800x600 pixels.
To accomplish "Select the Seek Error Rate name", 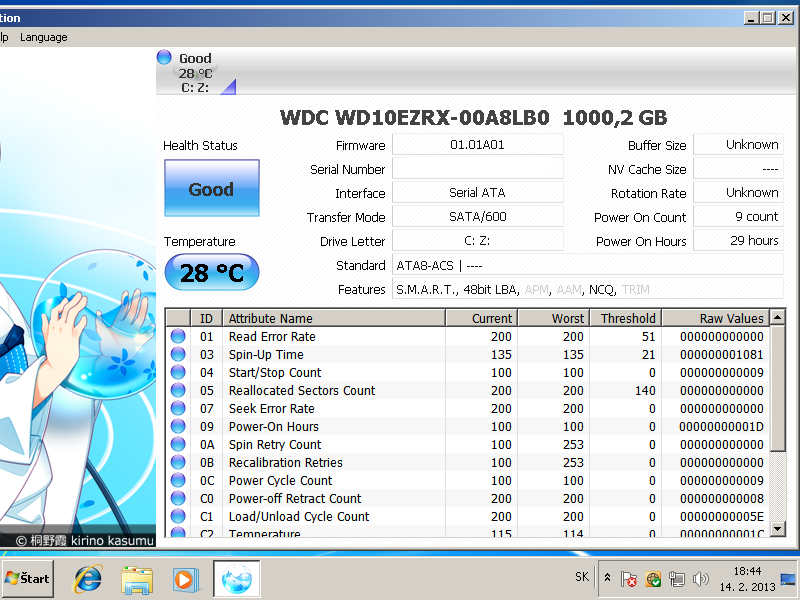I will [271, 409].
